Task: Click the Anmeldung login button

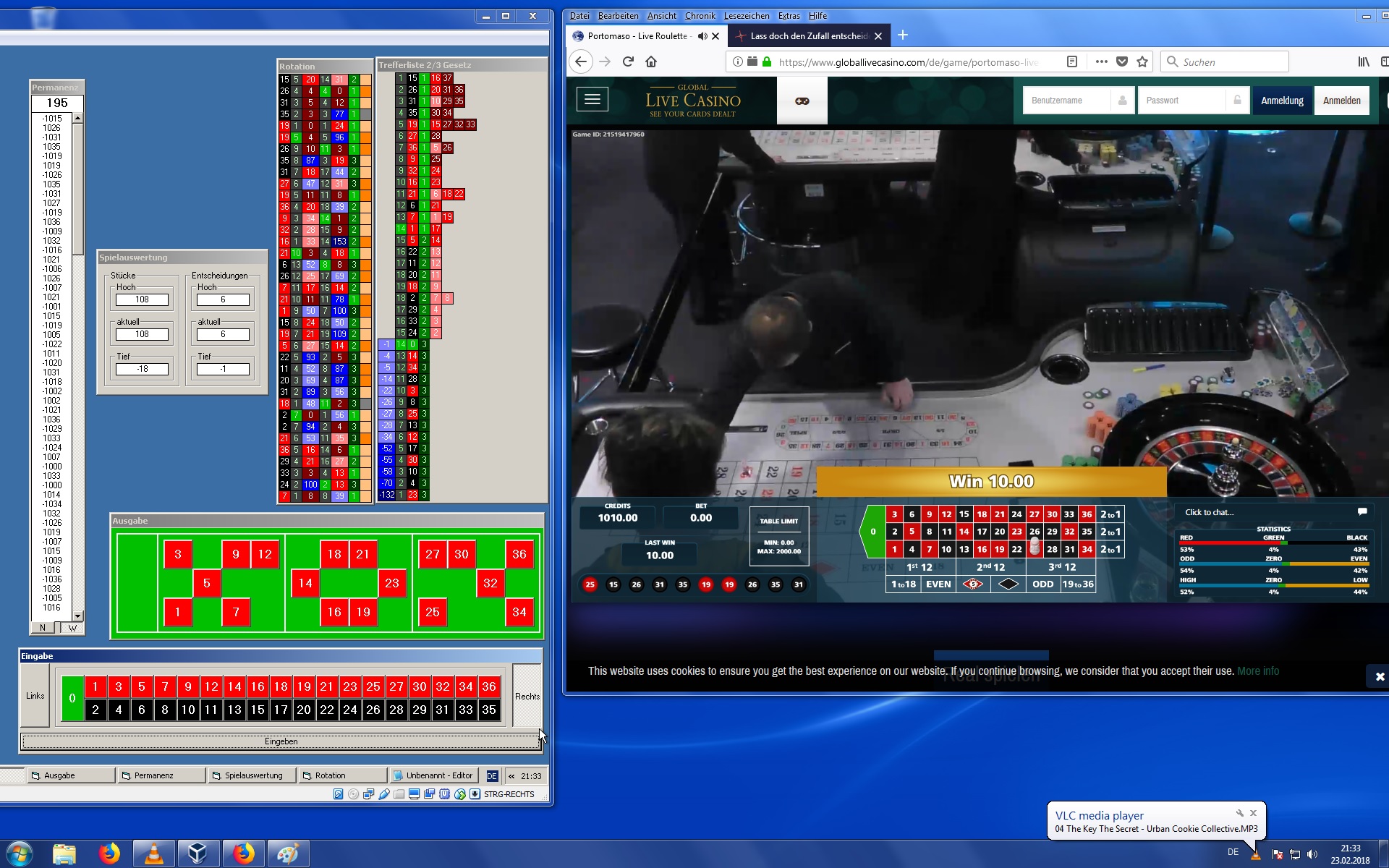Action: click(1282, 101)
